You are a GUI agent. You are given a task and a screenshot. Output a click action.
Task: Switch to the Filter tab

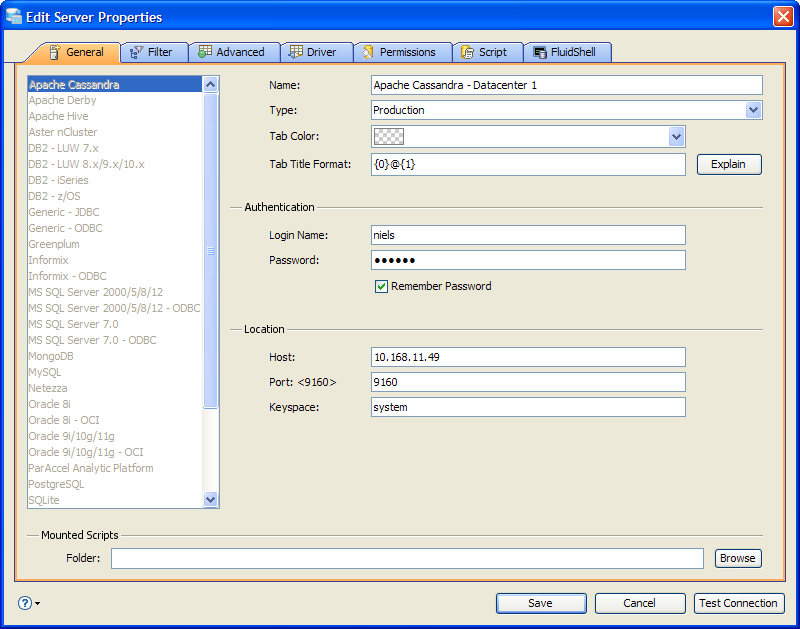(x=154, y=52)
